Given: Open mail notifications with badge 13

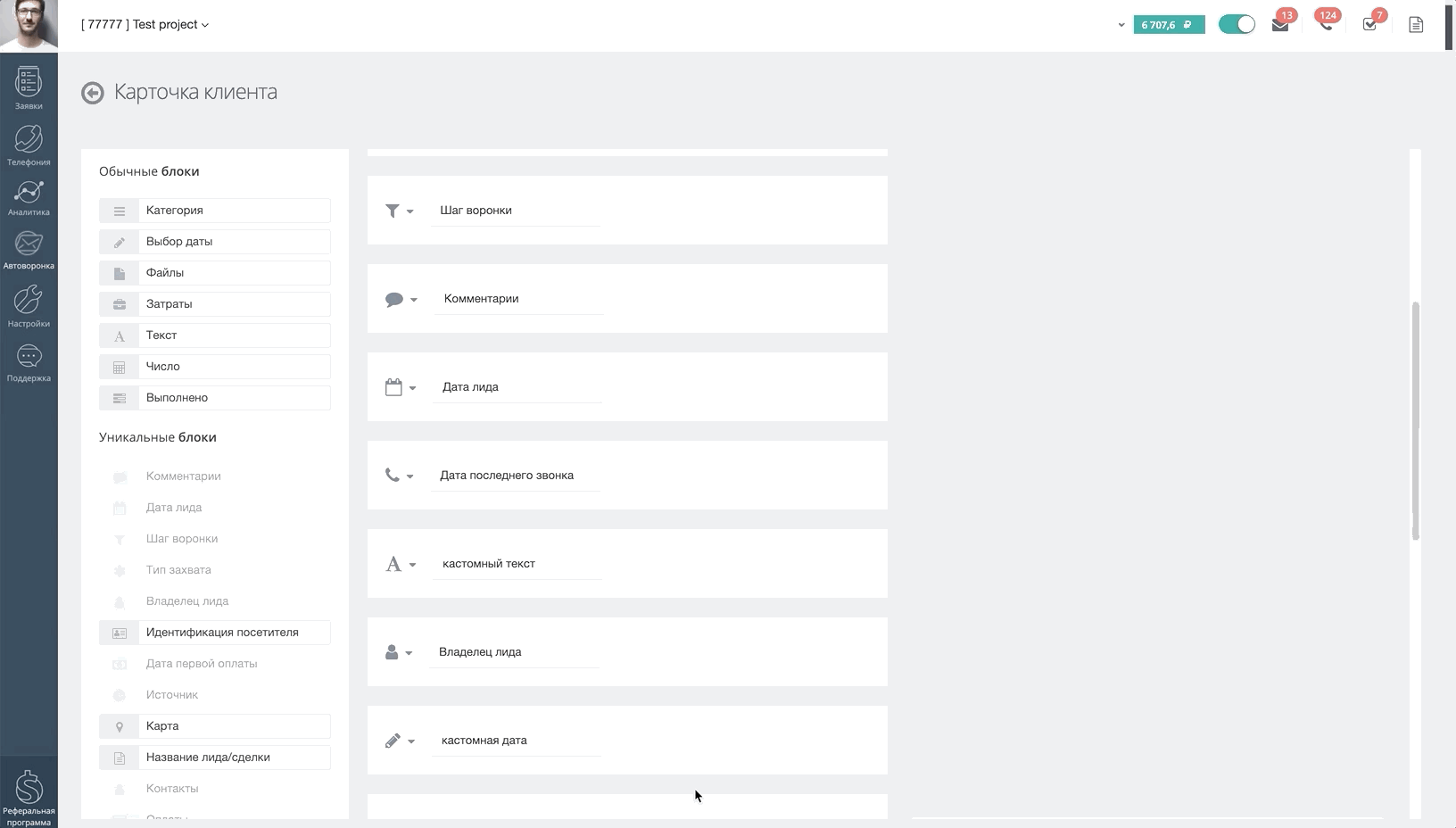Looking at the screenshot, I should (1281, 24).
